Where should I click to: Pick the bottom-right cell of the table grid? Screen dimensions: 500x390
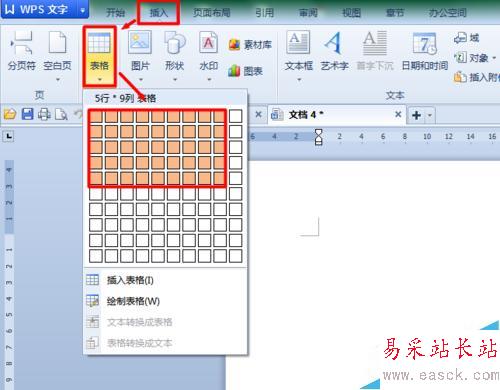tap(236, 256)
